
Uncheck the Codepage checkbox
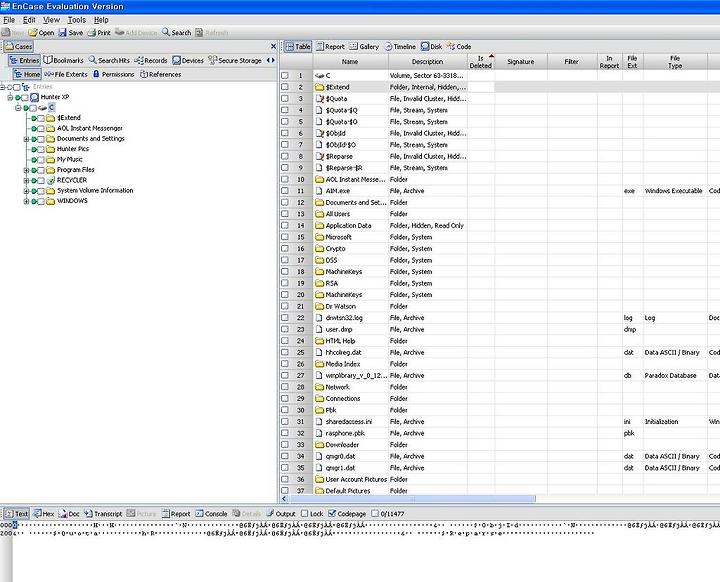pyautogui.click(x=332, y=514)
